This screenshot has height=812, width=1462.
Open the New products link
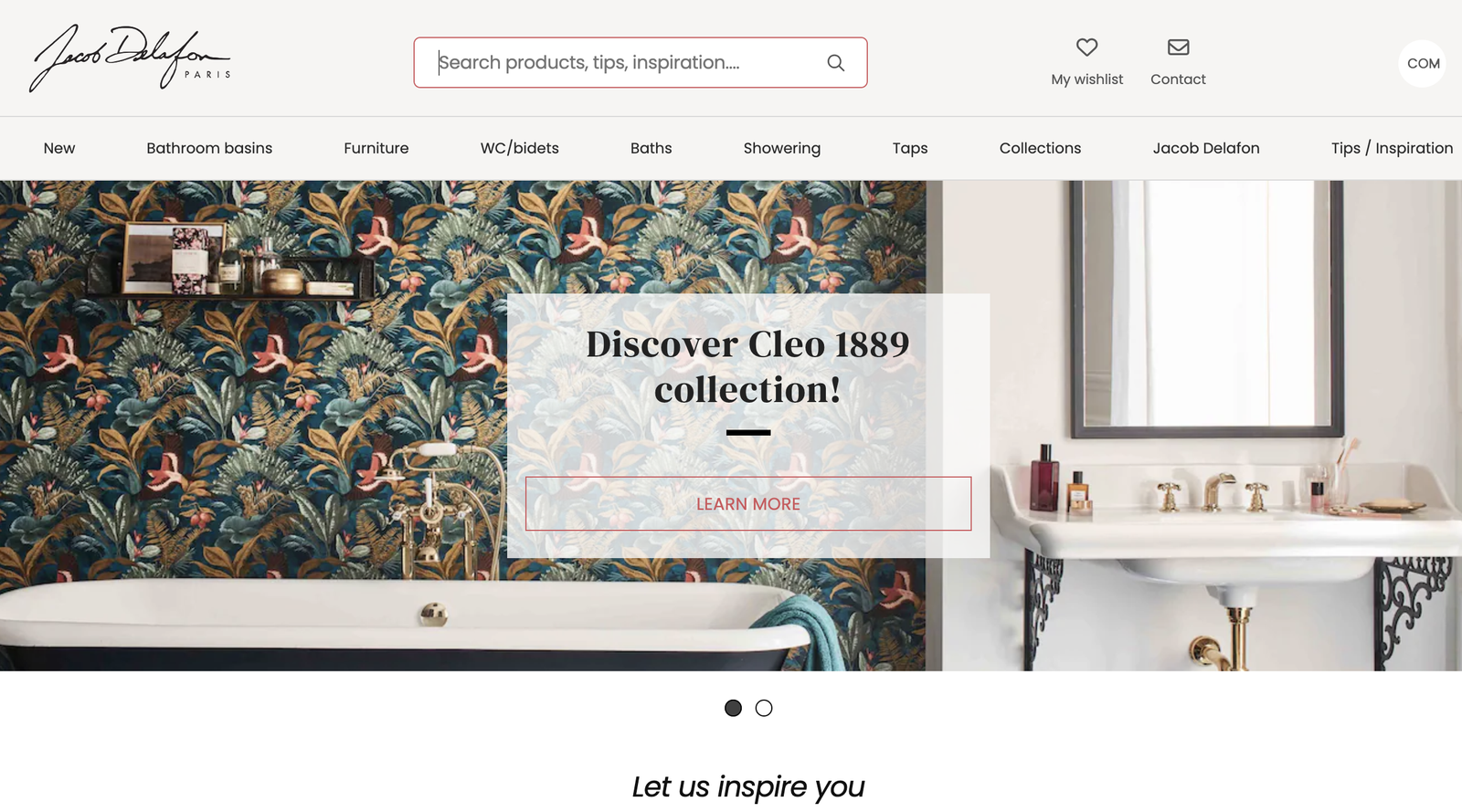59,148
